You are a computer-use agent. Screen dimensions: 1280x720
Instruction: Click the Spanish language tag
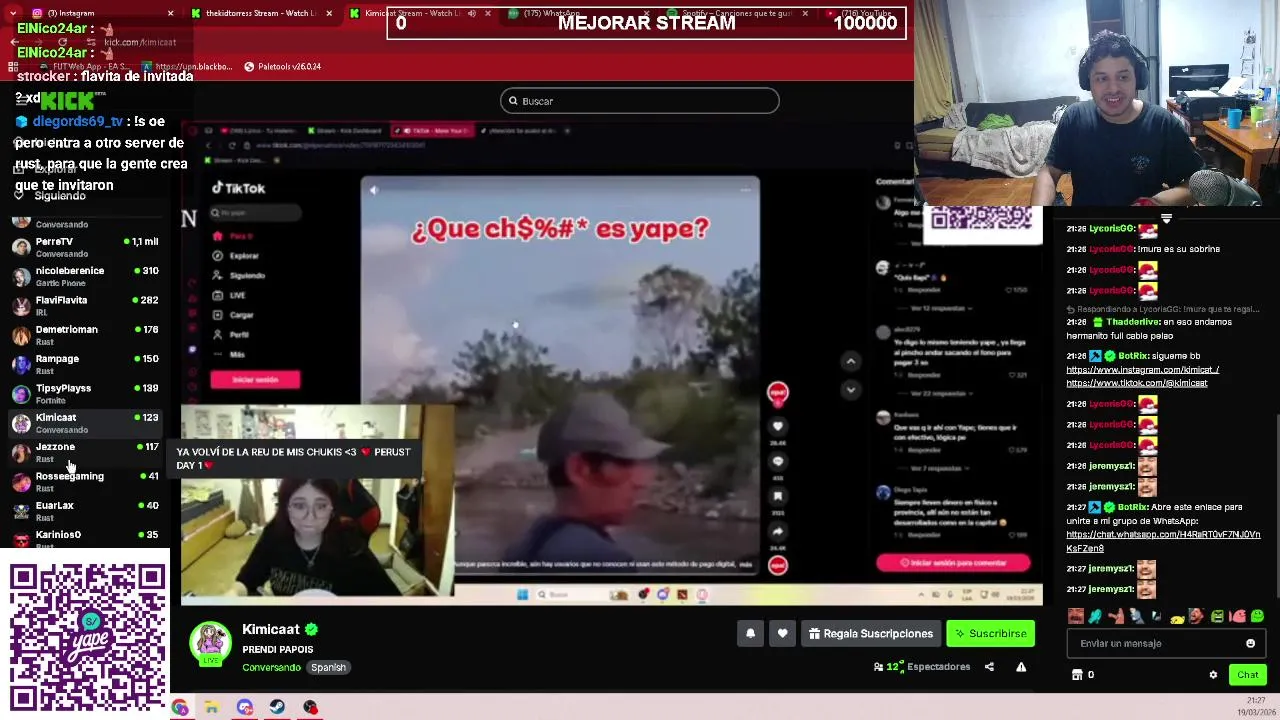click(328, 668)
